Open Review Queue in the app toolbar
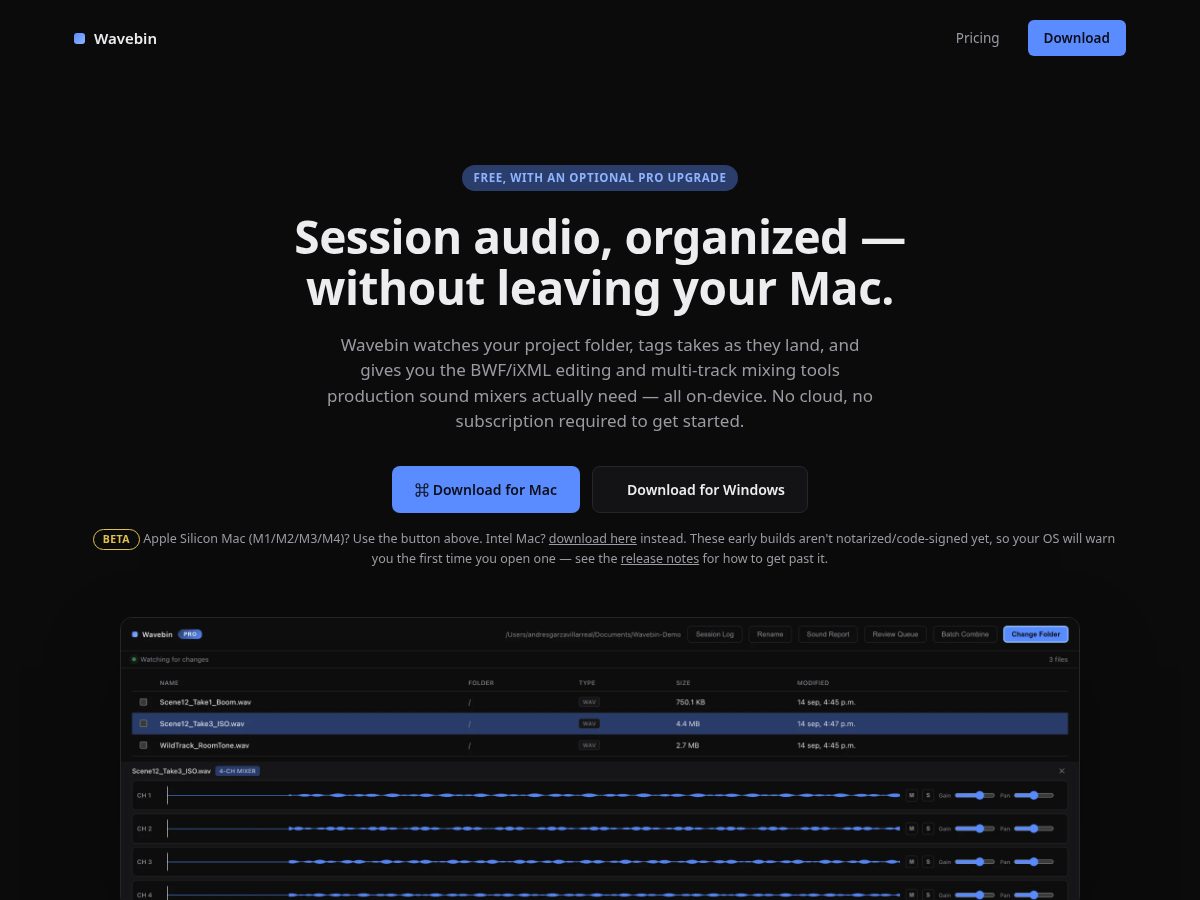Screen dimensions: 1200x900 tap(895, 634)
